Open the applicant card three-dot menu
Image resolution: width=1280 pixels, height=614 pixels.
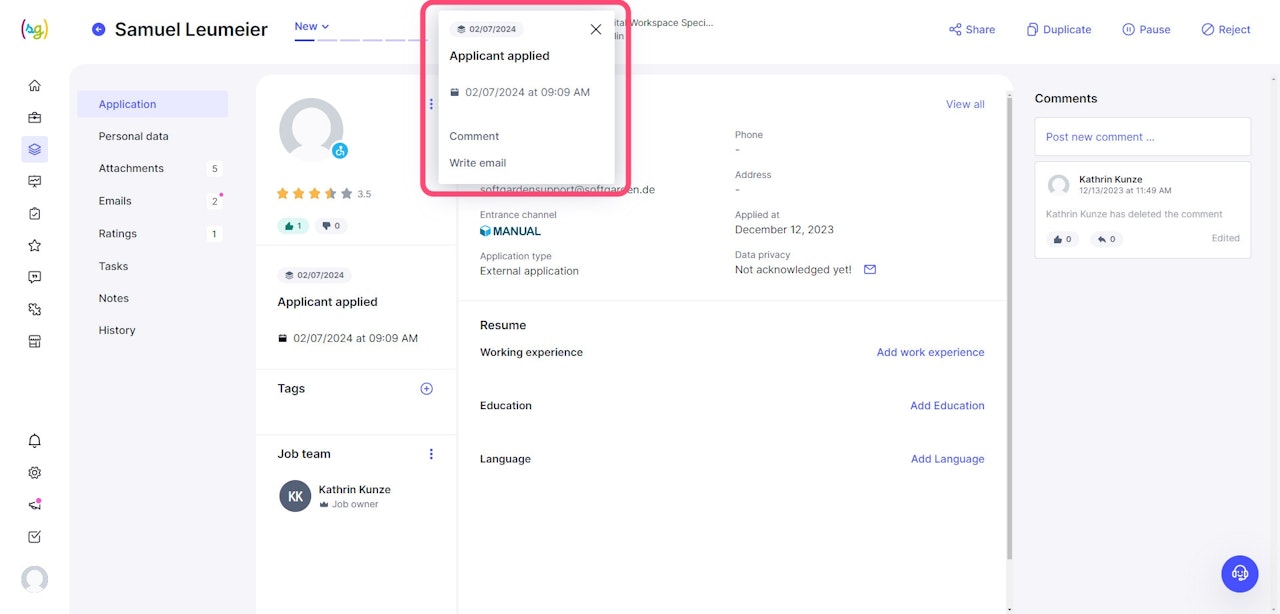(x=431, y=104)
